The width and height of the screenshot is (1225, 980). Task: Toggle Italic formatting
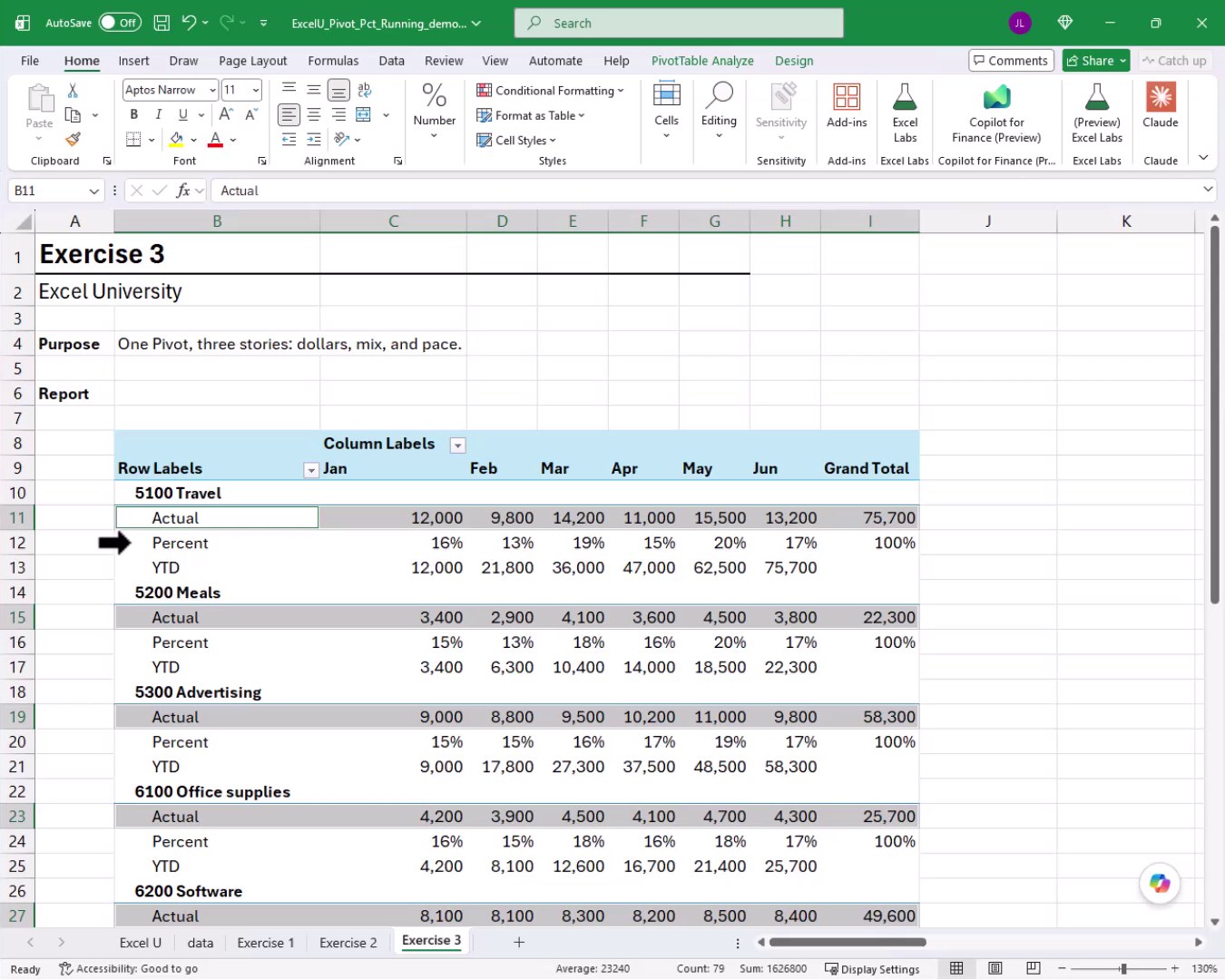159,114
